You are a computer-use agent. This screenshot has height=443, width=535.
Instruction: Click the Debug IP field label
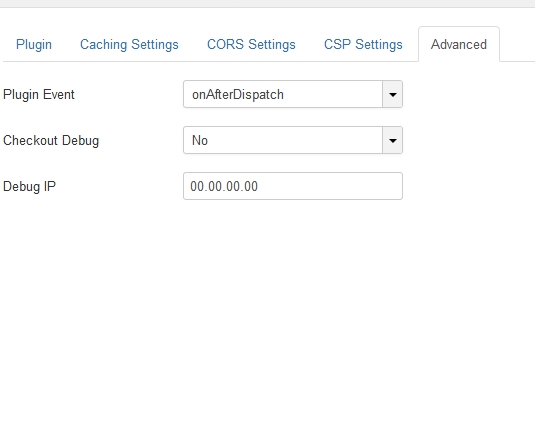29,186
